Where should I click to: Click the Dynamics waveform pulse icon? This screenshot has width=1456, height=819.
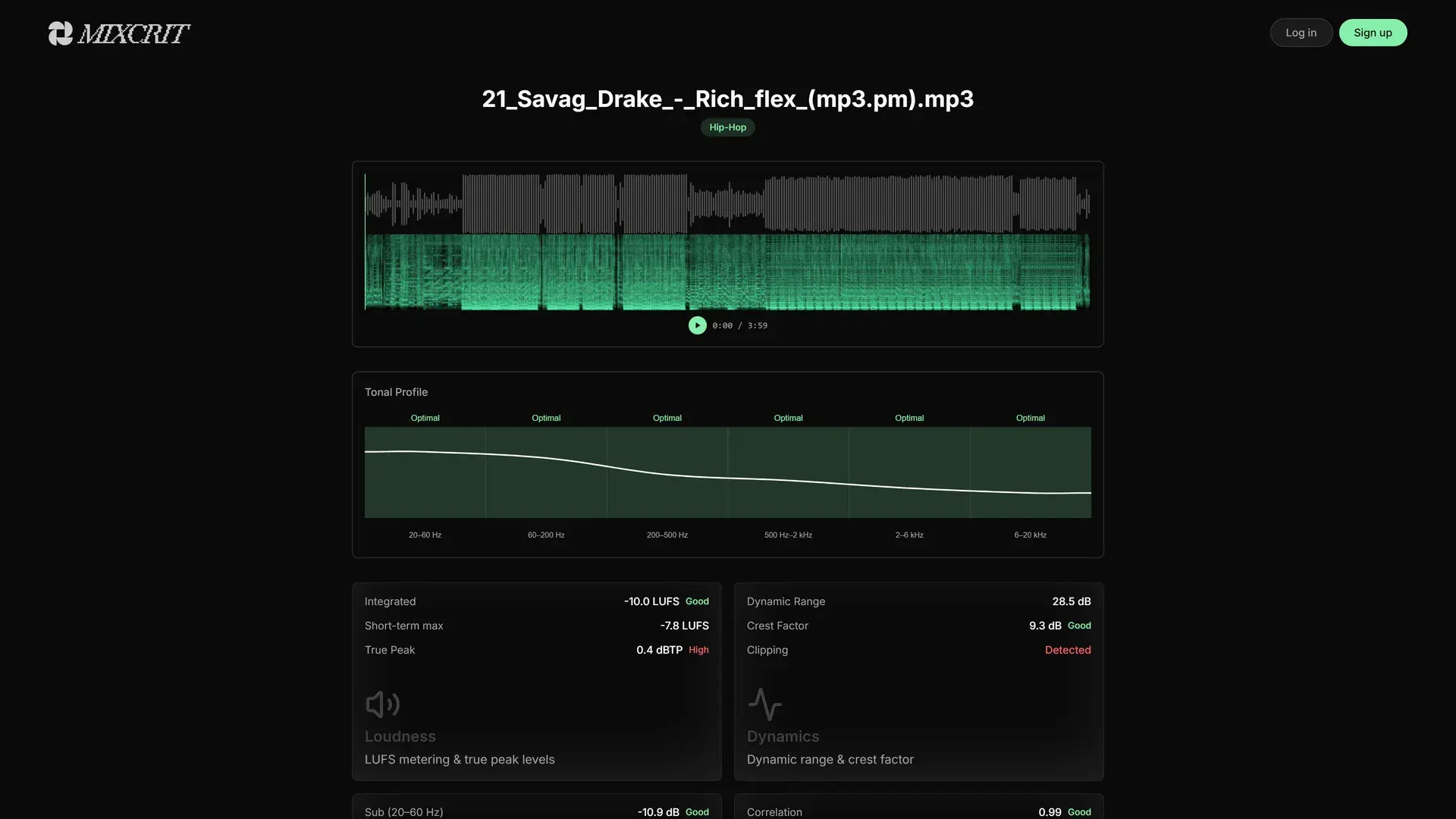pos(764,704)
